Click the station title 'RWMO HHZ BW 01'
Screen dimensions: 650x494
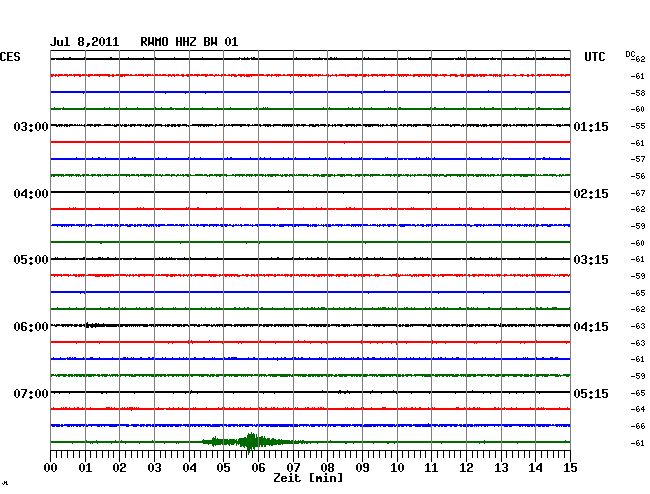point(189,42)
